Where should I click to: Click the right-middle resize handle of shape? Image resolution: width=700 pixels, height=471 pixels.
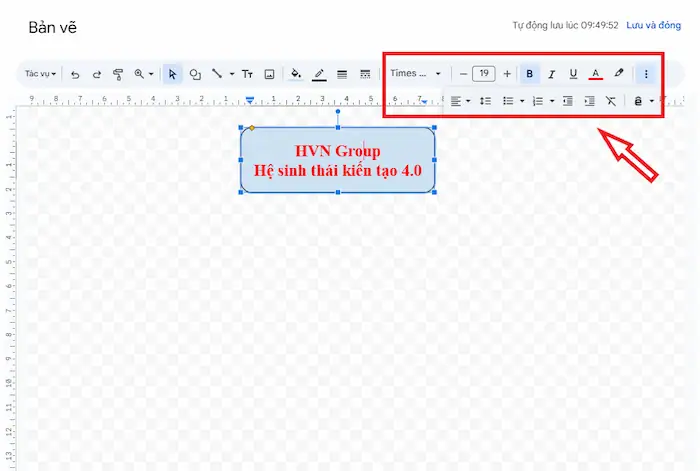(x=434, y=160)
